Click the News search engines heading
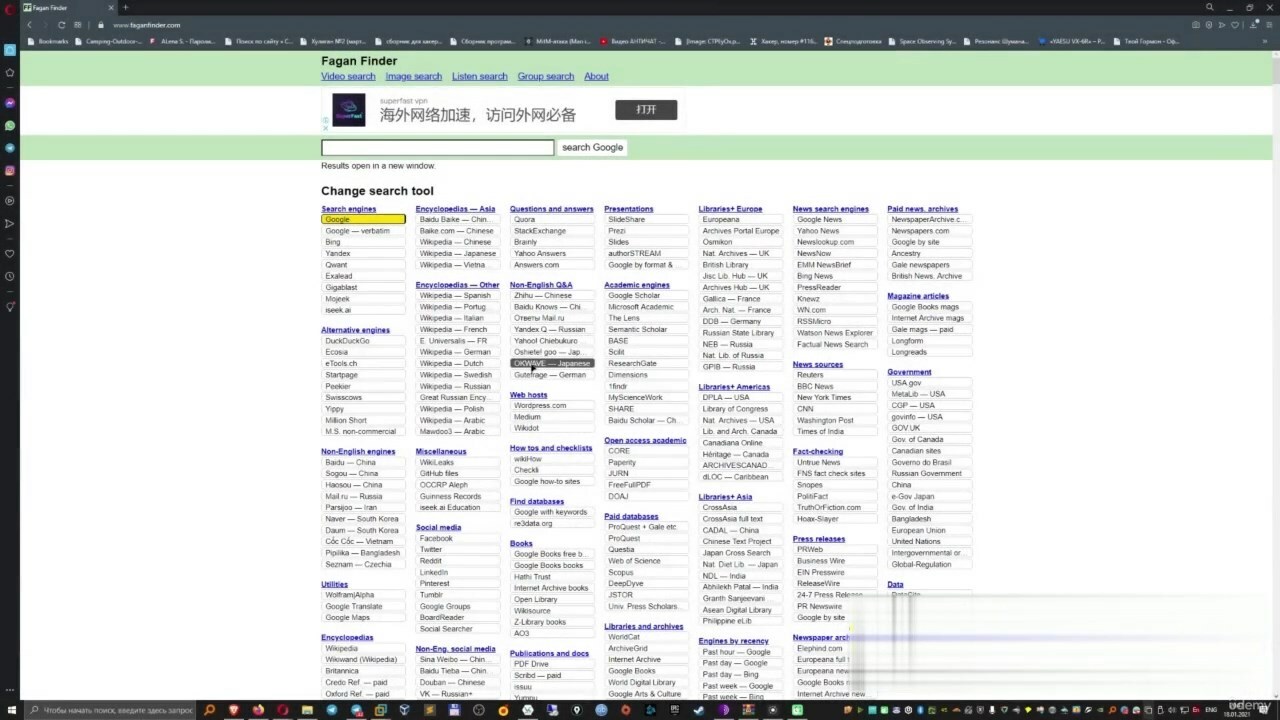 pyautogui.click(x=831, y=209)
